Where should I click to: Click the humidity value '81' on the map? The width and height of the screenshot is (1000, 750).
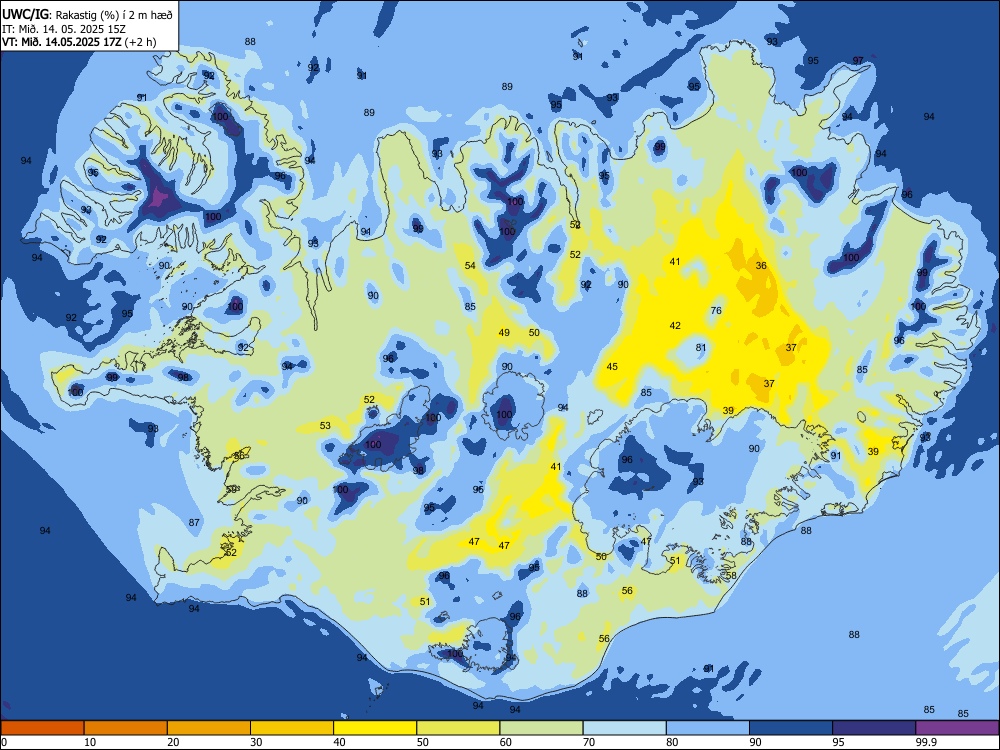pyautogui.click(x=701, y=348)
